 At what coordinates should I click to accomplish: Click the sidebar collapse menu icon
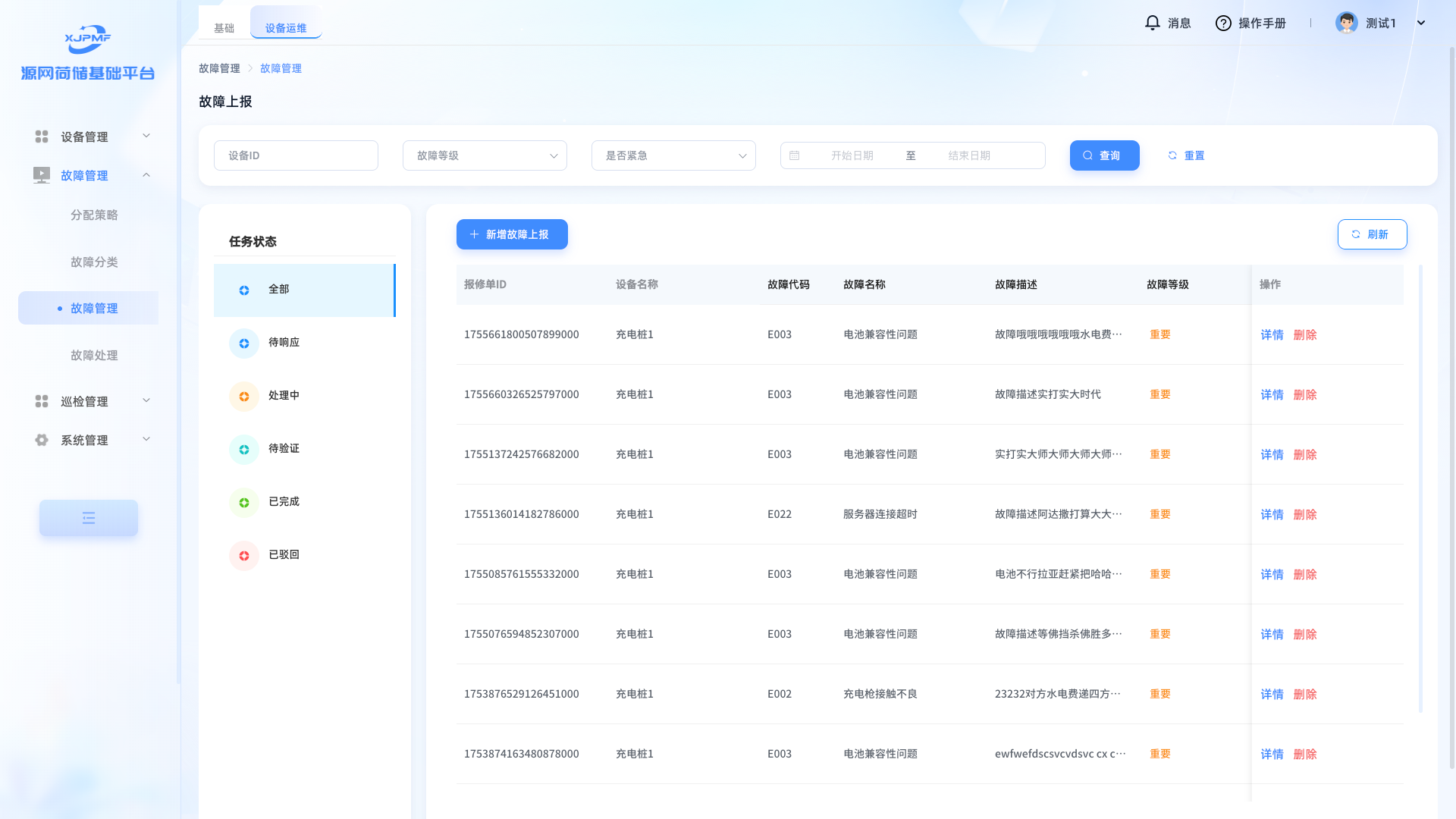(89, 518)
